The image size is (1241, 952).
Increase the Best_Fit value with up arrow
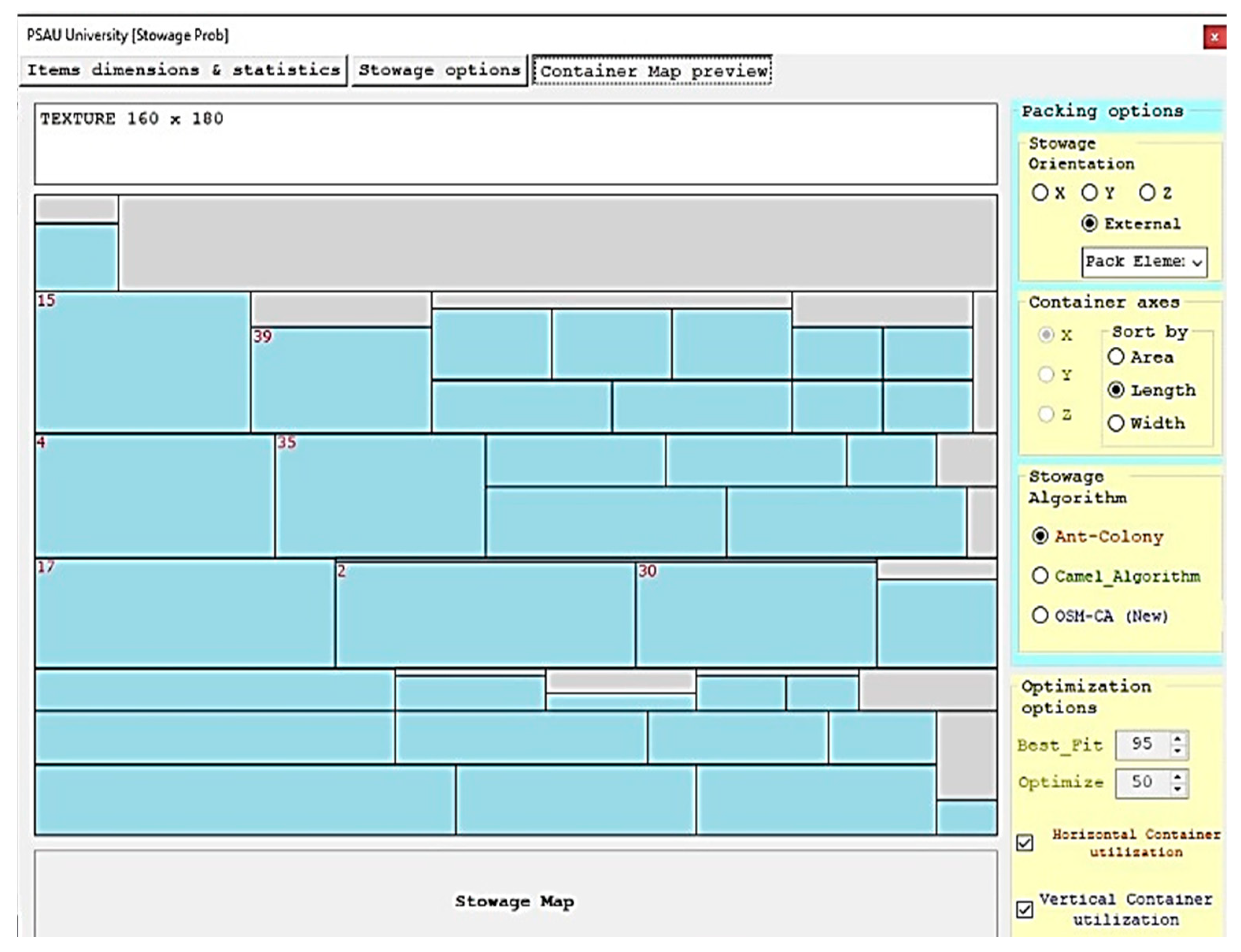(x=1178, y=739)
